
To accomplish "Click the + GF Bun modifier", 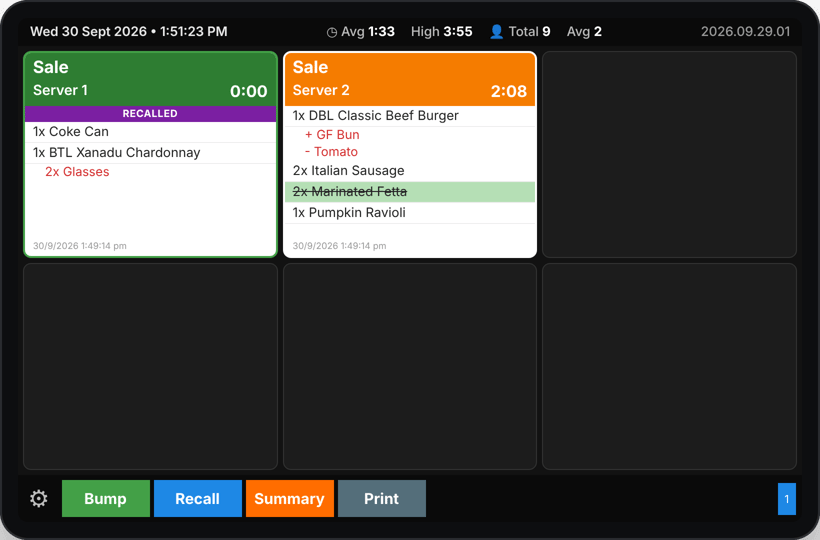I will (332, 135).
